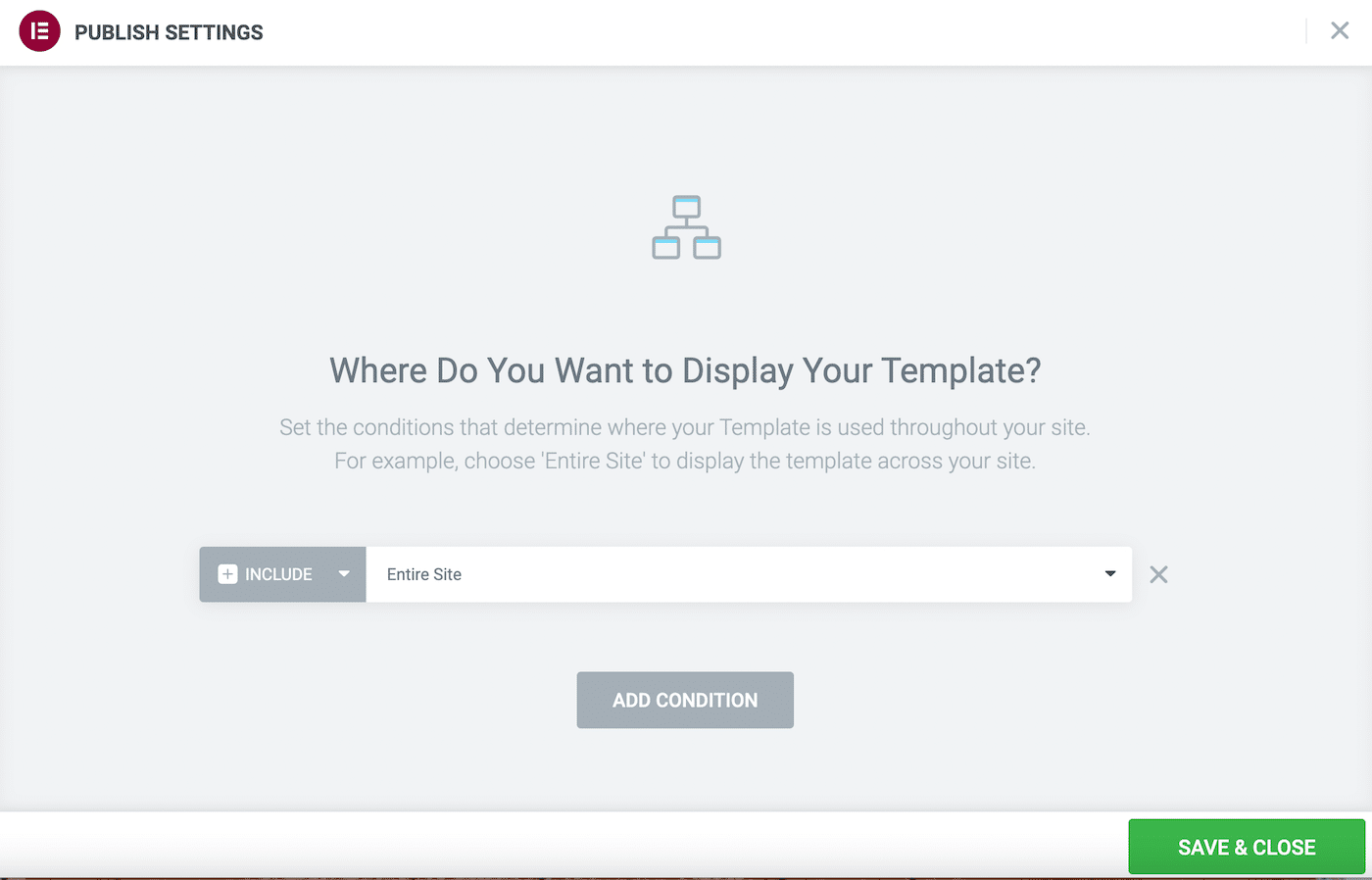Remove the Entire Site condition row
This screenshot has width=1372, height=880.
click(1158, 574)
